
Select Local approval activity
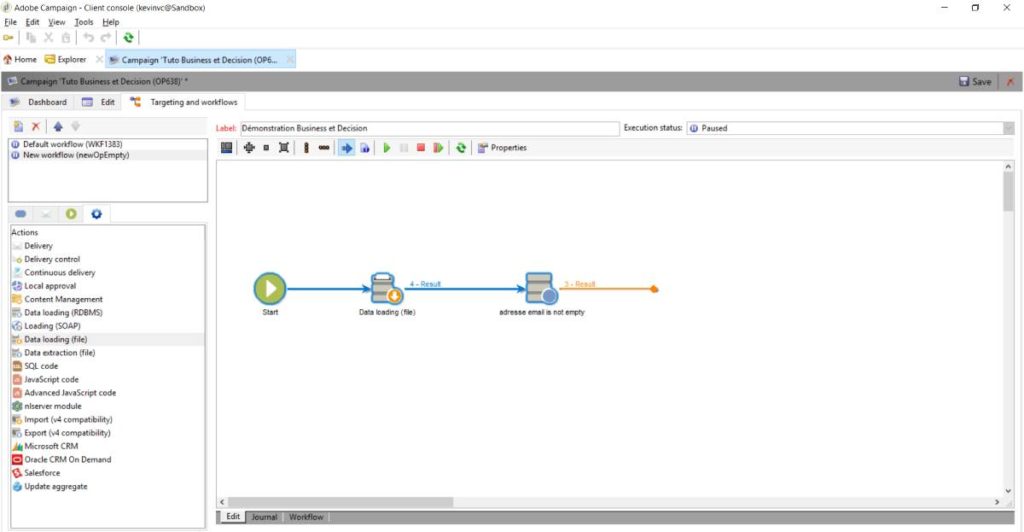[x=50, y=286]
